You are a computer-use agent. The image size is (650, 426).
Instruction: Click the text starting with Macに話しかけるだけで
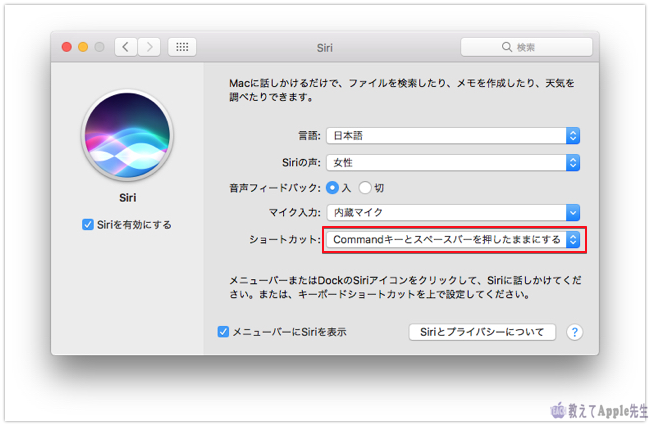[x=402, y=90]
